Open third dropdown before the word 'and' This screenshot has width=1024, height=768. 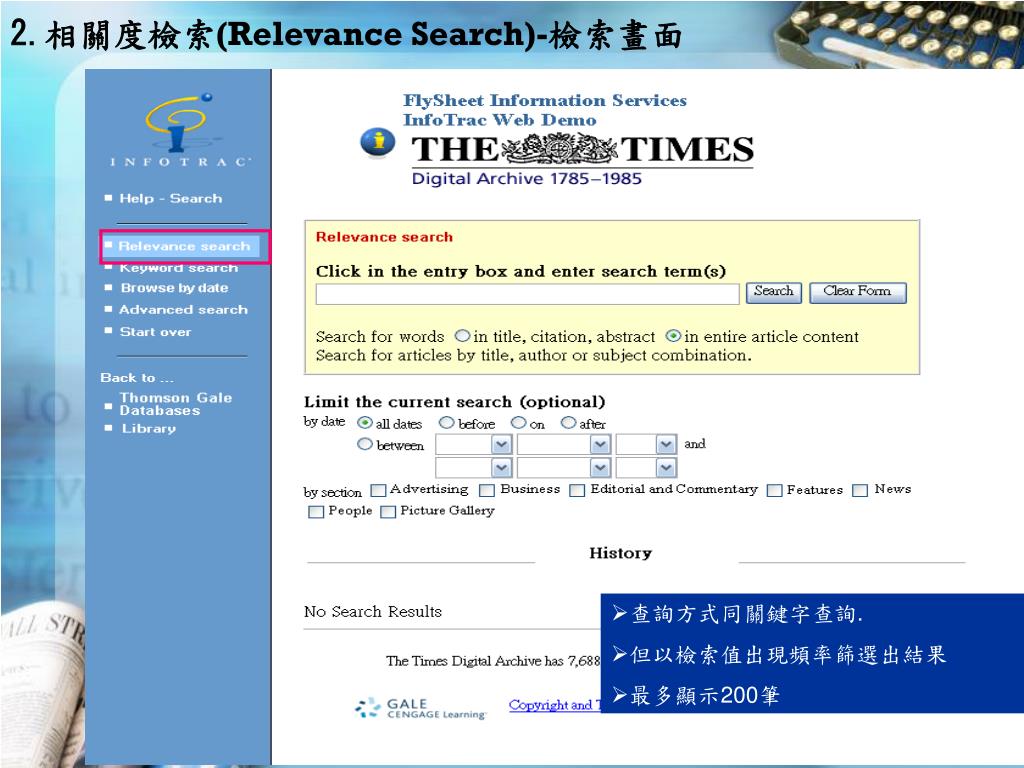click(647, 445)
